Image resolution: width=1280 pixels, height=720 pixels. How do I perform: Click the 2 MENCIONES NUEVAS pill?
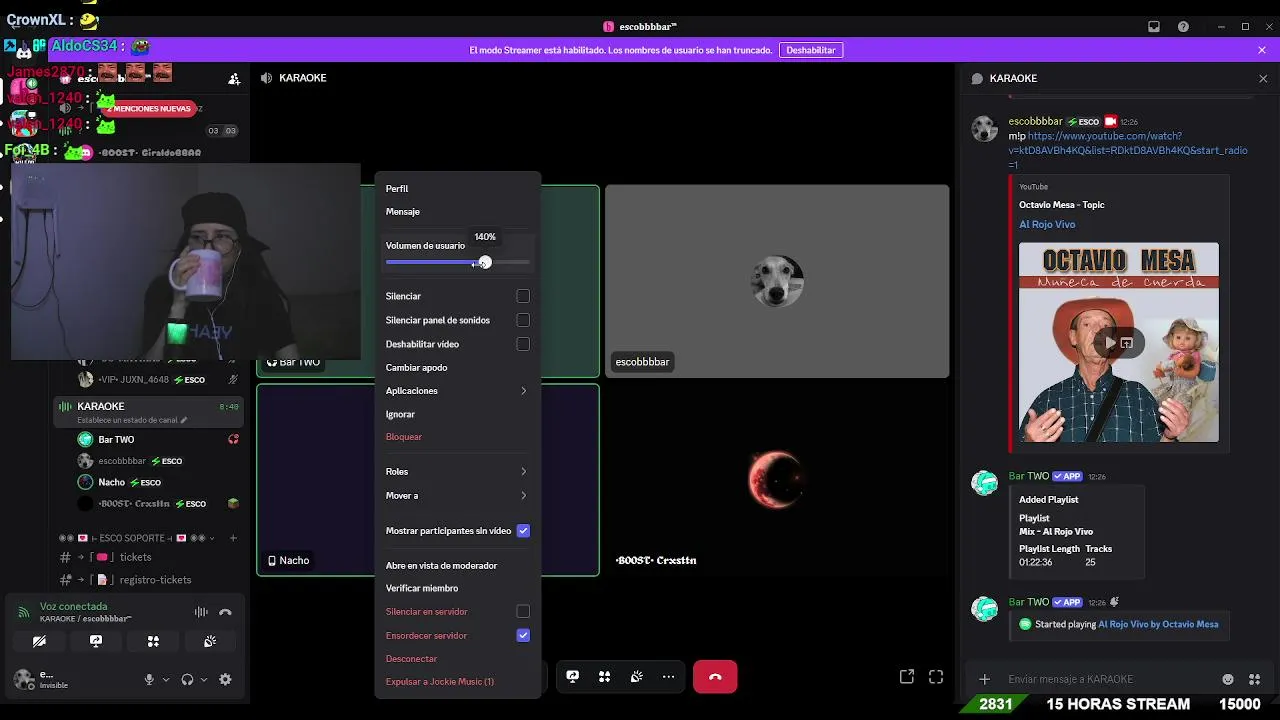[151, 108]
